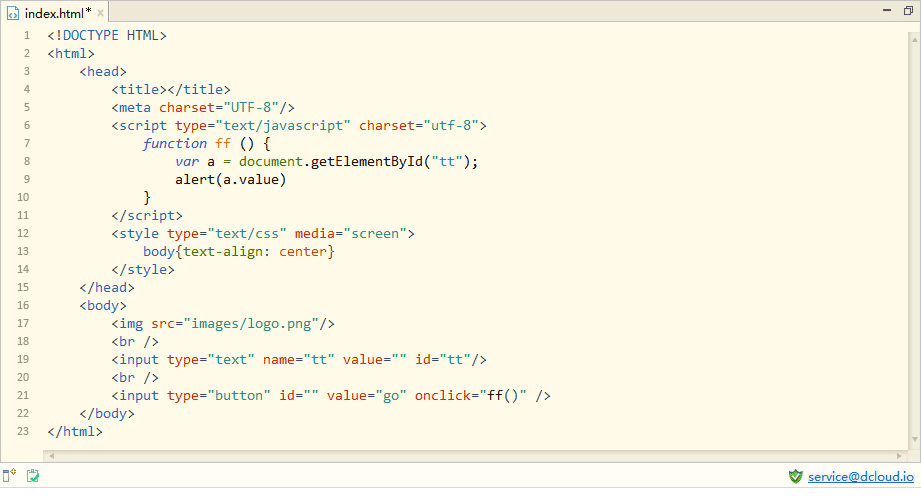The image size is (921, 499).
Task: Click the vertical scrollbar up arrow
Action: click(915, 39)
